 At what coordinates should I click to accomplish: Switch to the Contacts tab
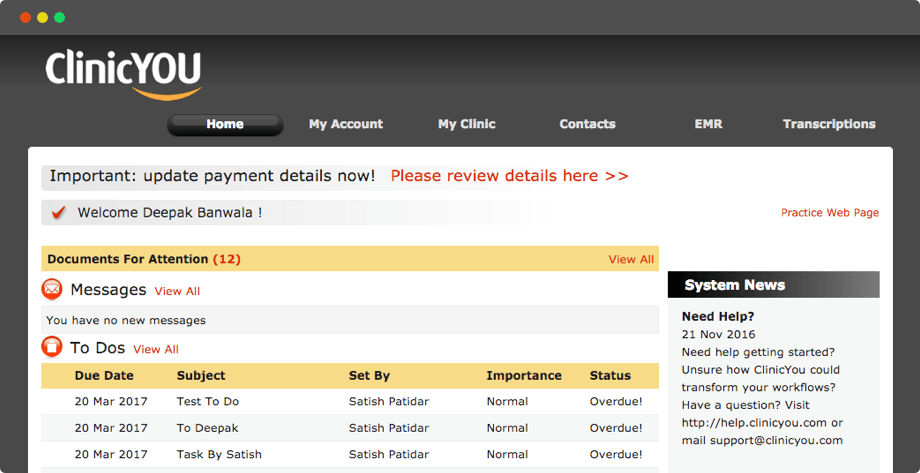(587, 124)
